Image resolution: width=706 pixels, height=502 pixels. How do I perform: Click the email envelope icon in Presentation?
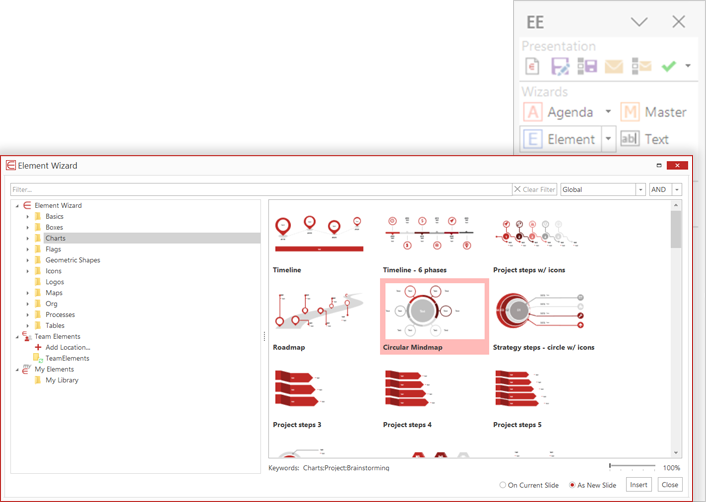click(614, 67)
